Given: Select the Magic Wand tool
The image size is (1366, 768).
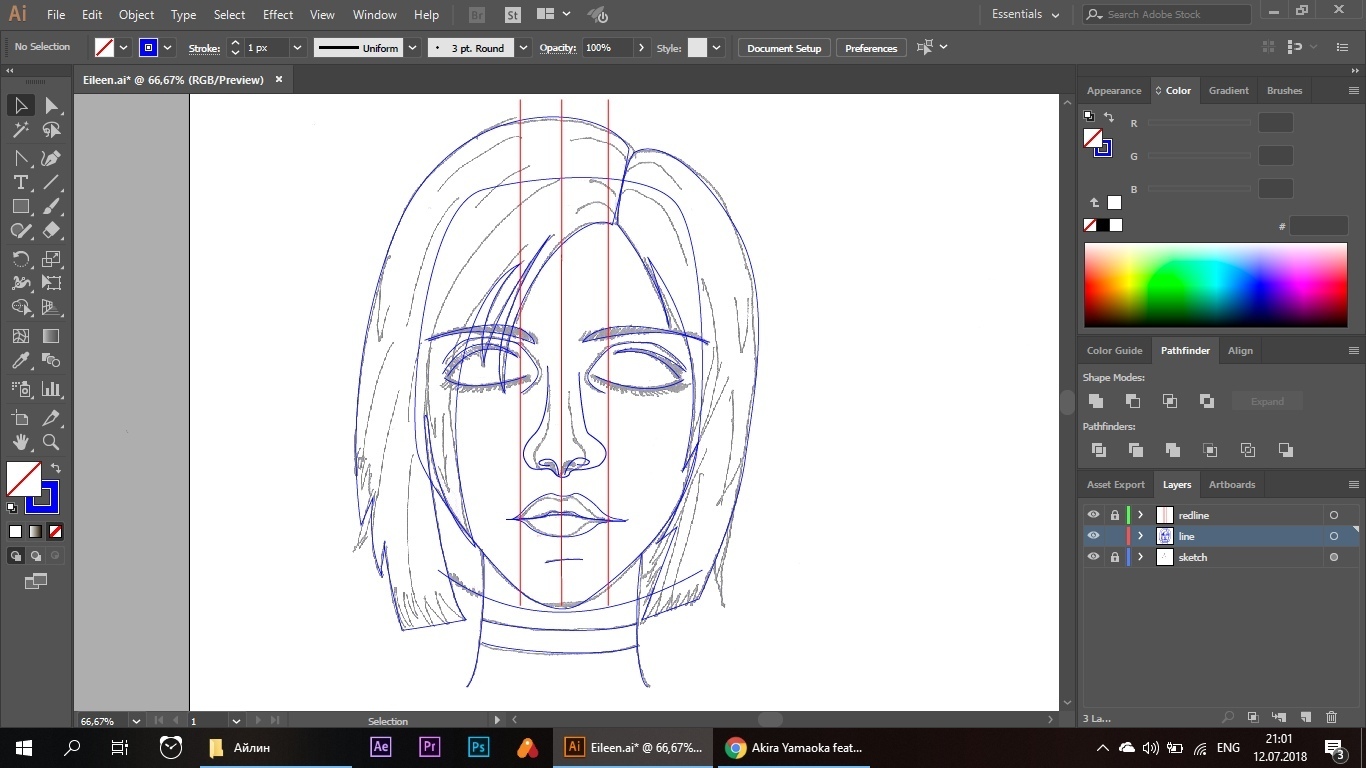Looking at the screenshot, I should point(20,130).
